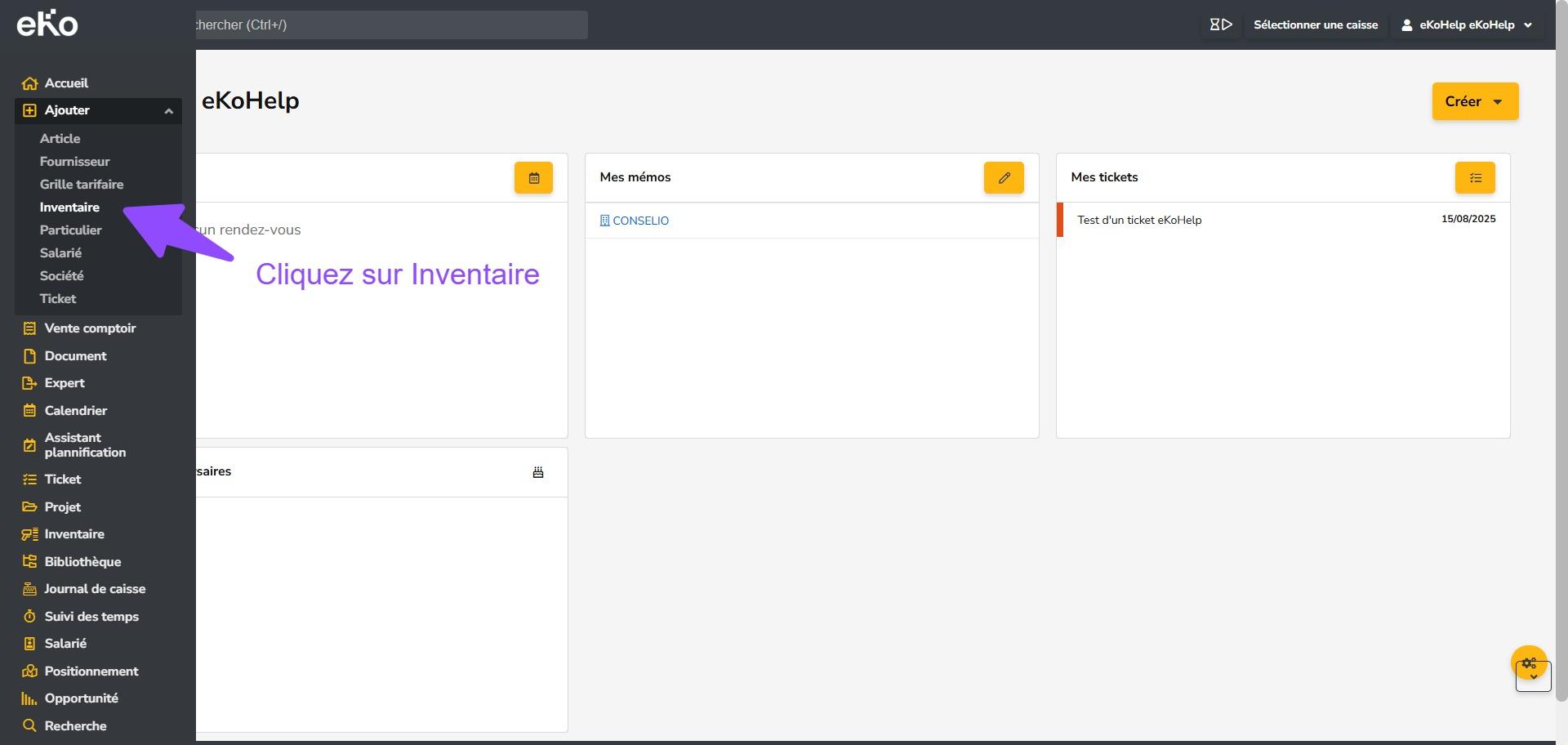Select Grille tarifaire in Ajouter submenu
The image size is (1568, 745).
point(82,185)
